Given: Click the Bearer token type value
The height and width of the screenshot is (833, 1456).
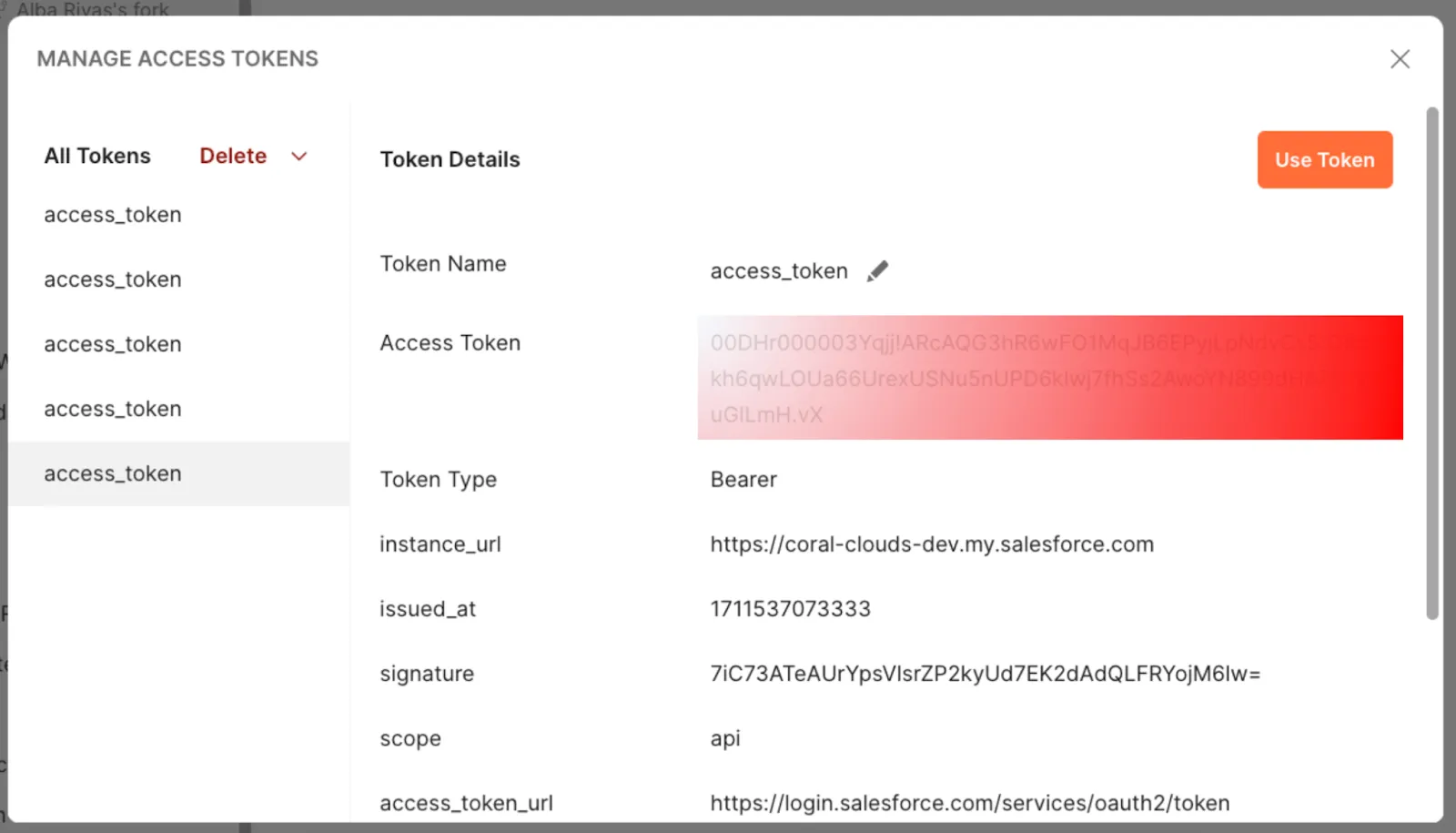Looking at the screenshot, I should (743, 480).
